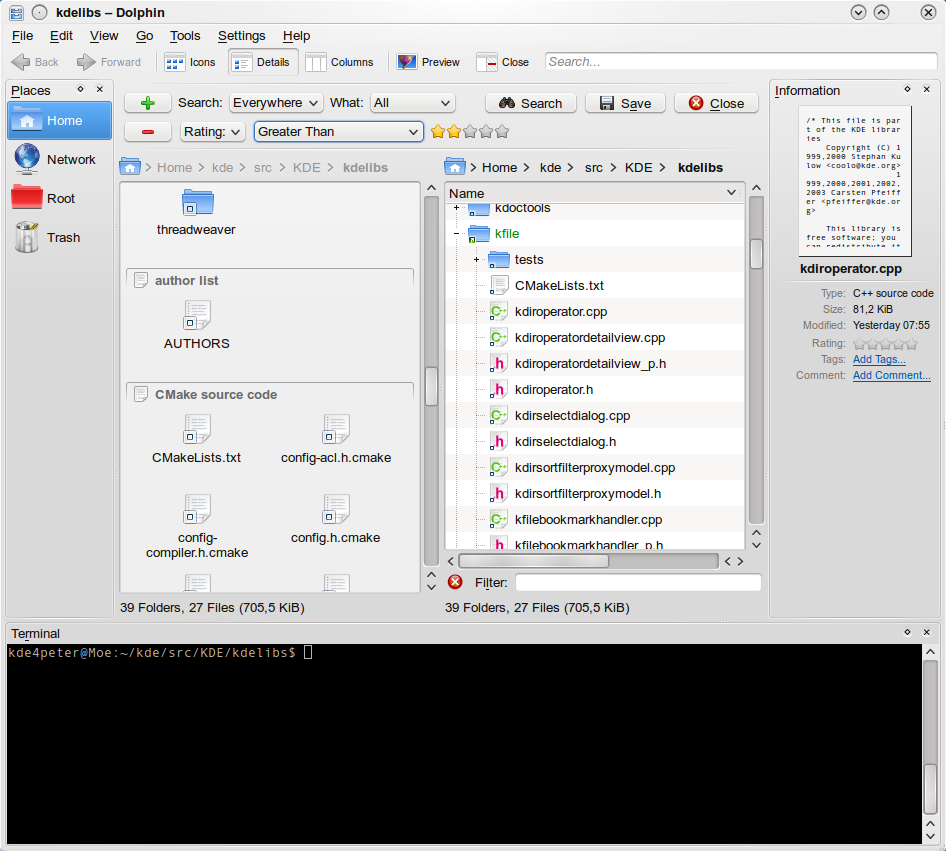Open the Tools menu
This screenshot has height=851, width=946.
click(x=185, y=36)
